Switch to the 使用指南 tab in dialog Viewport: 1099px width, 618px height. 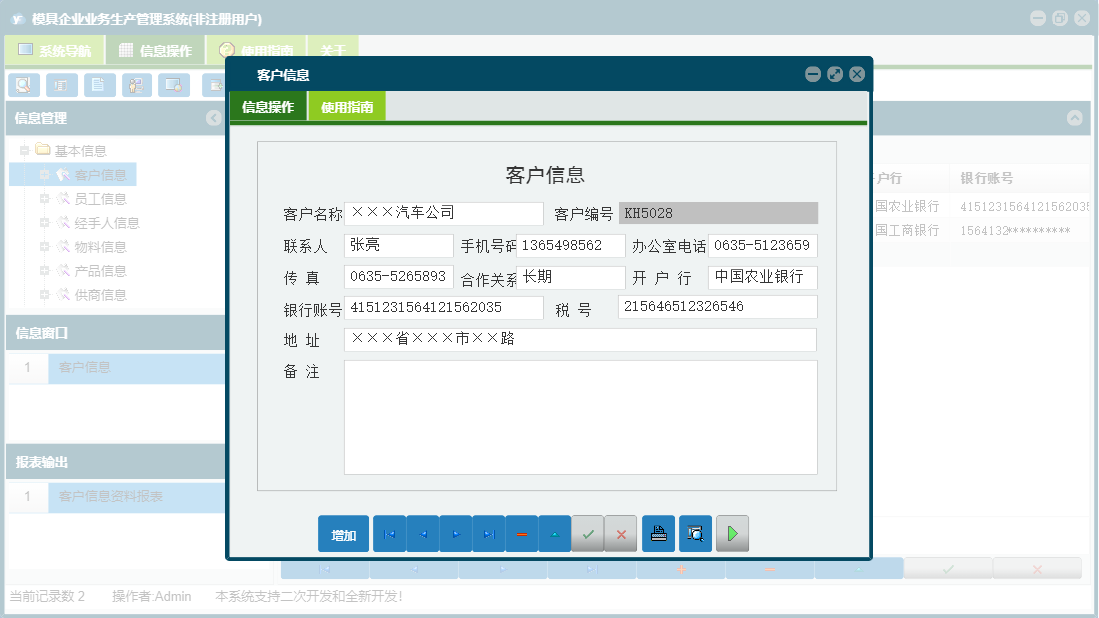click(x=348, y=104)
